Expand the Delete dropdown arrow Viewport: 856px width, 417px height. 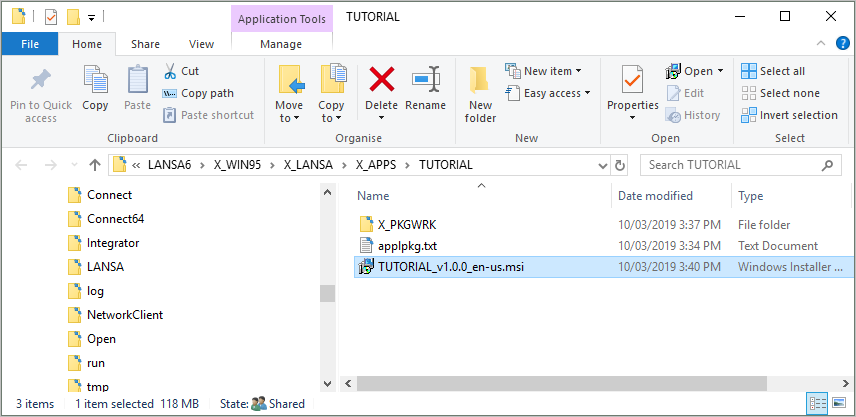coord(382,118)
